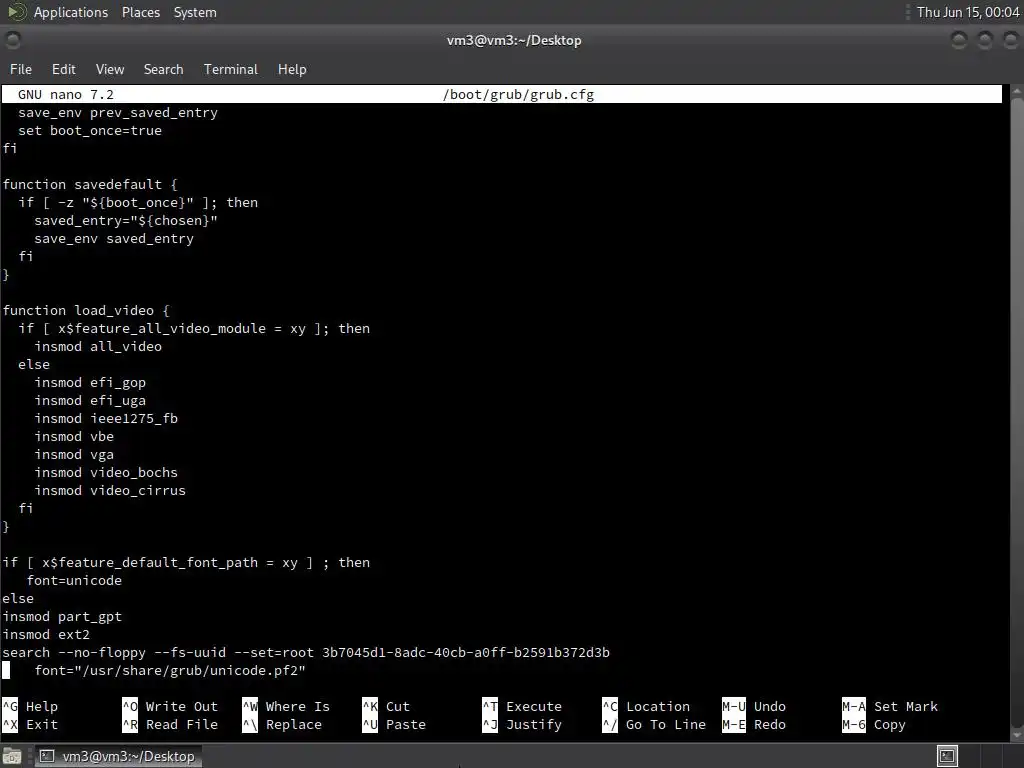Click the line 'save_env prev_saved_entry'

[118, 113]
